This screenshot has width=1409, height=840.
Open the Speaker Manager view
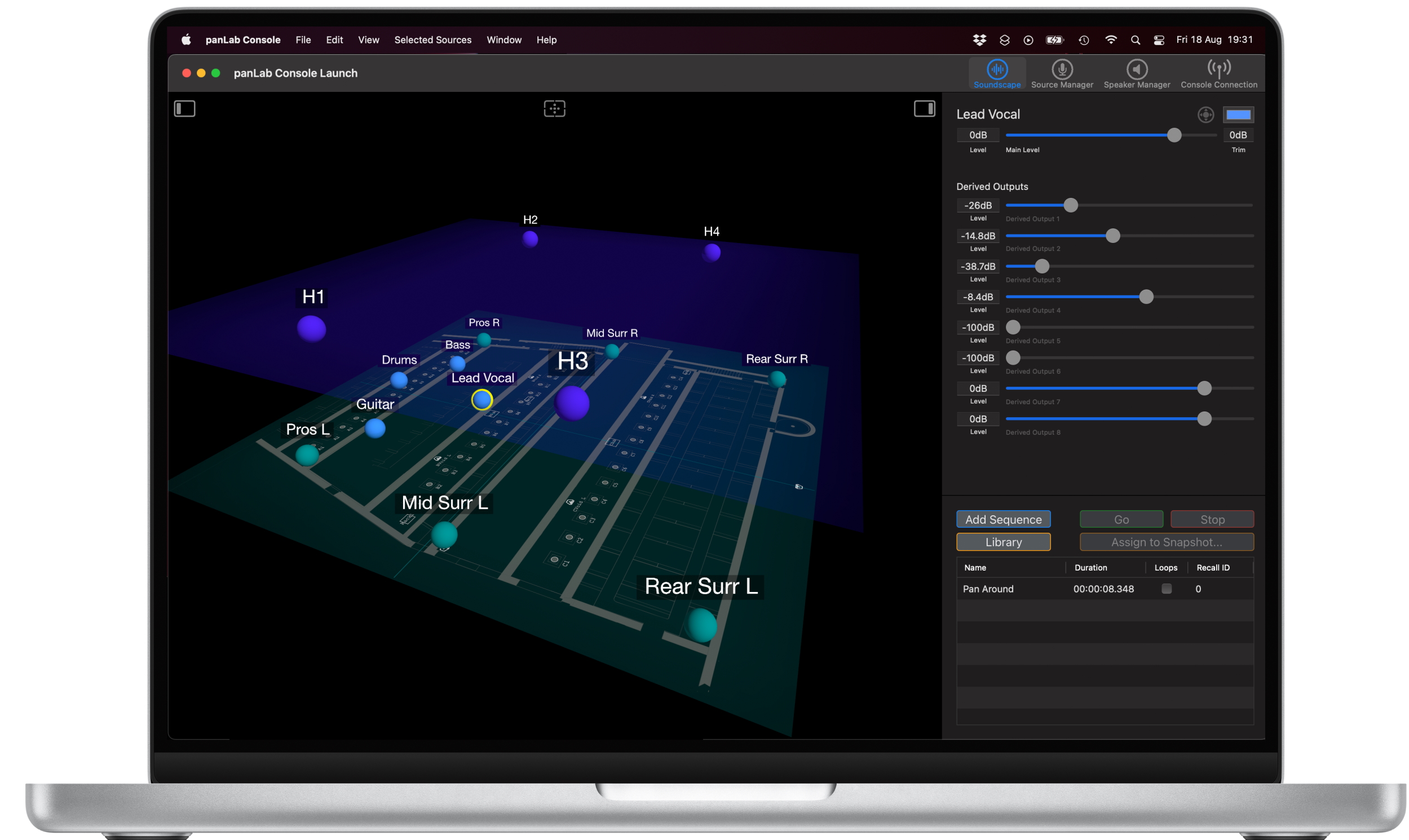(1136, 74)
